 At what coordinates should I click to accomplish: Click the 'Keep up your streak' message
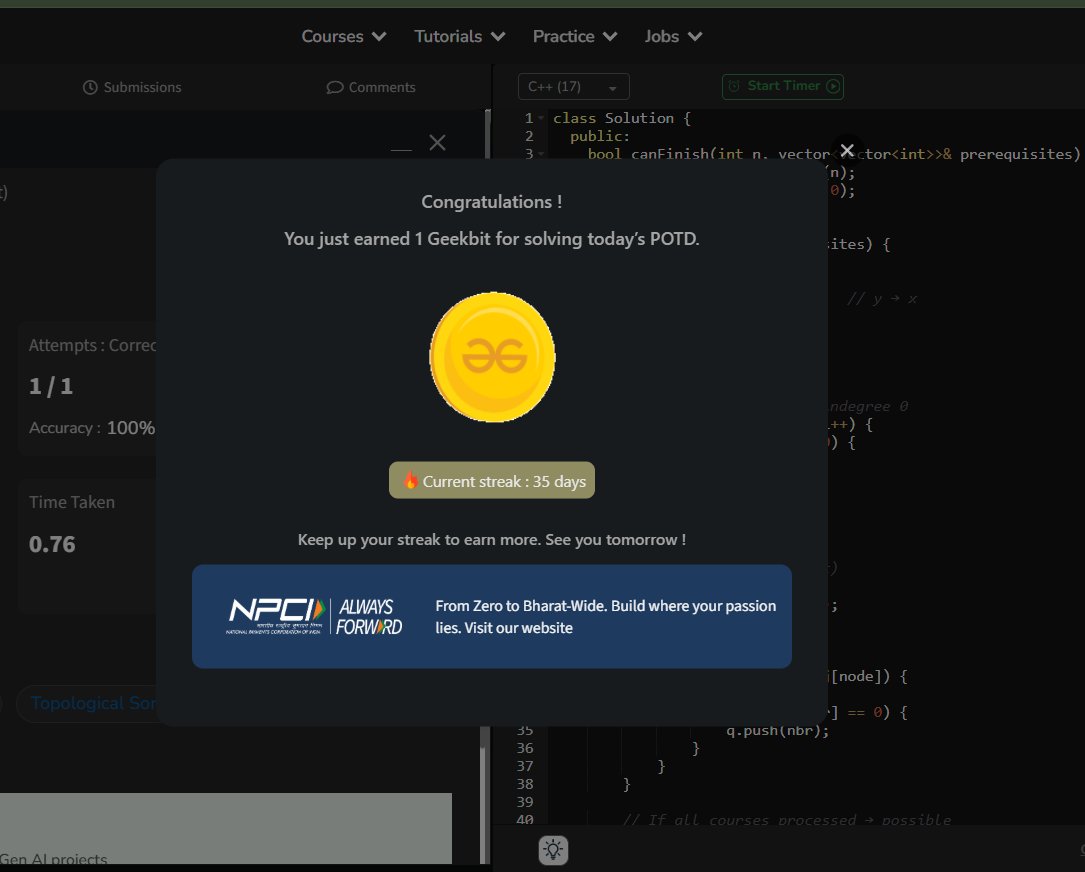click(492, 540)
